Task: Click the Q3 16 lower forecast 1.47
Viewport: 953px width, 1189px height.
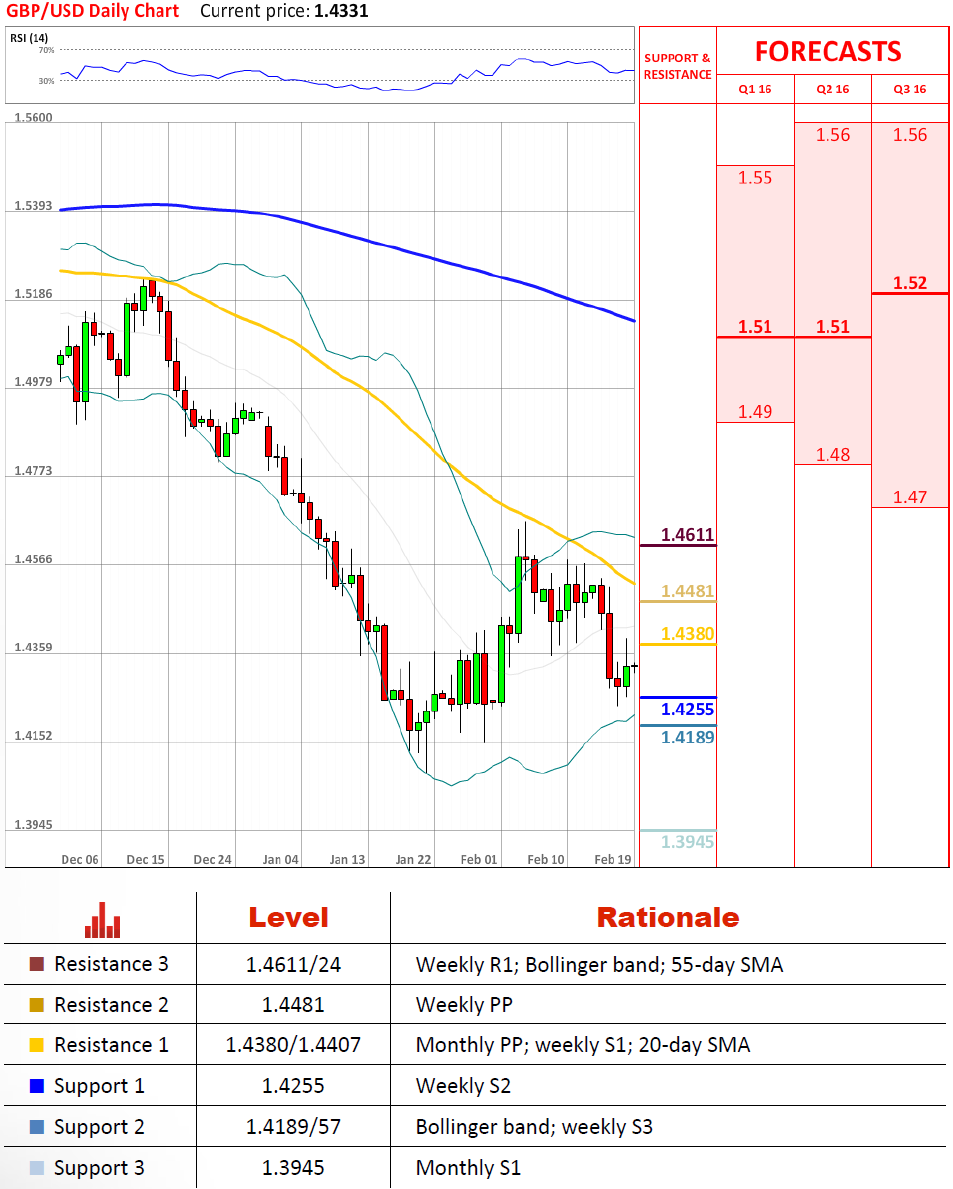Action: coord(910,497)
